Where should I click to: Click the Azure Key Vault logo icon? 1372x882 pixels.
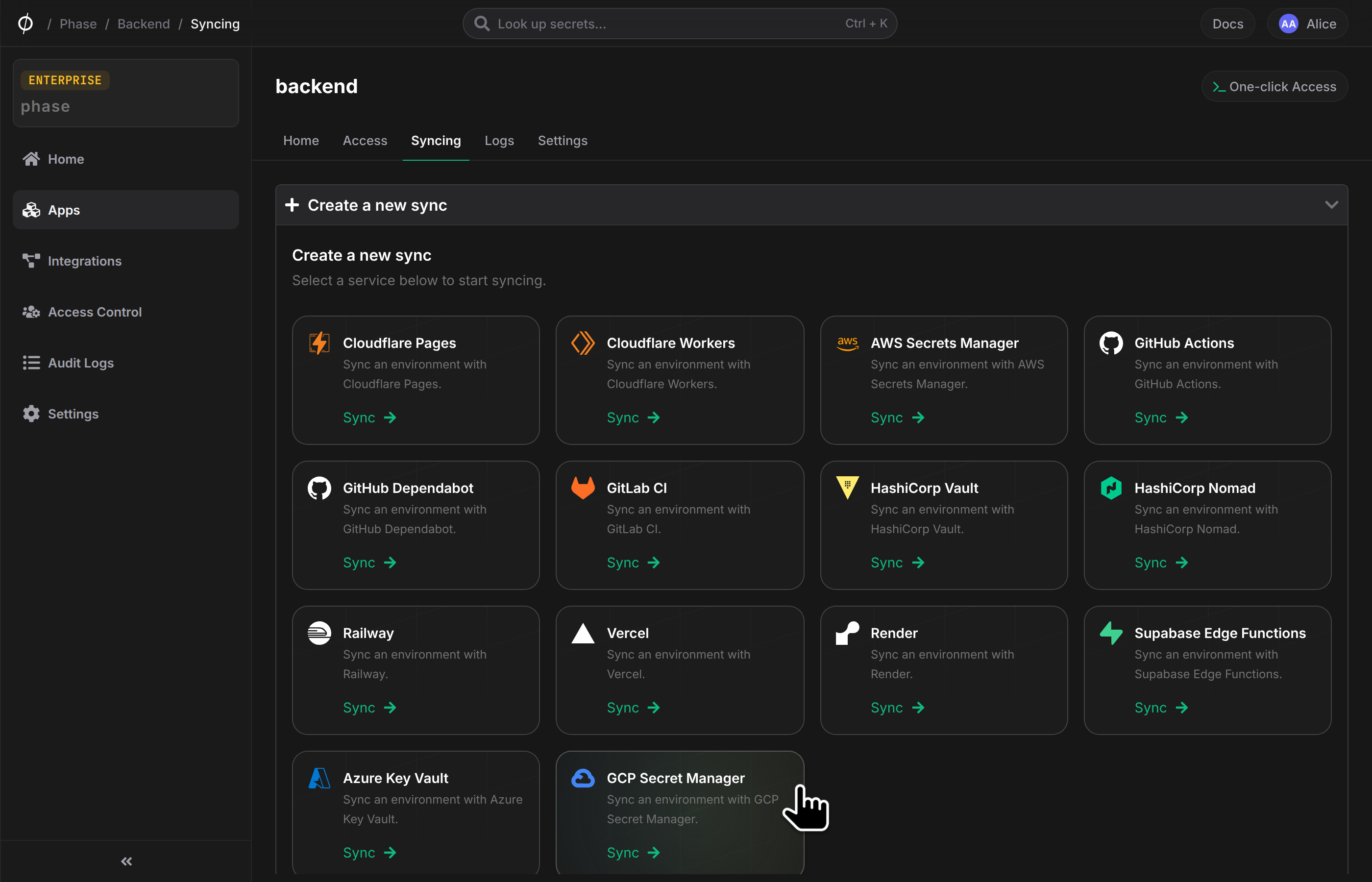pyautogui.click(x=319, y=778)
